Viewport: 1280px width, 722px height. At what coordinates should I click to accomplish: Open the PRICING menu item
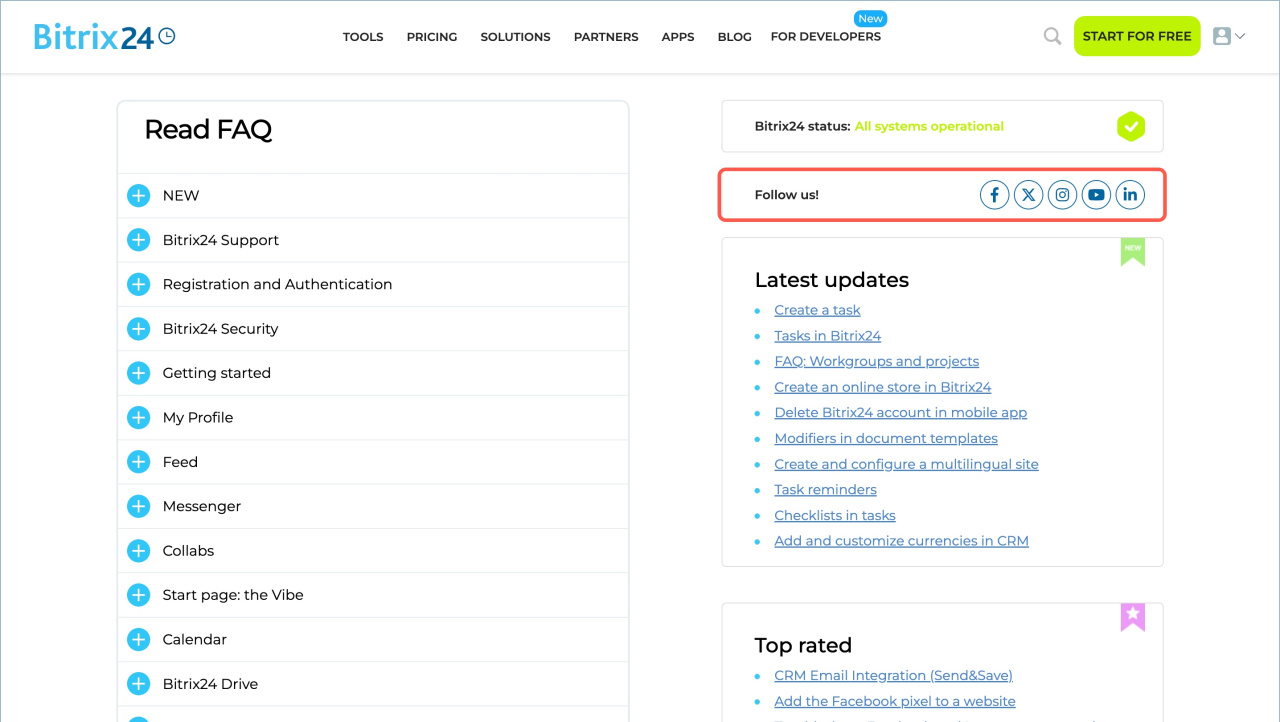pos(432,37)
